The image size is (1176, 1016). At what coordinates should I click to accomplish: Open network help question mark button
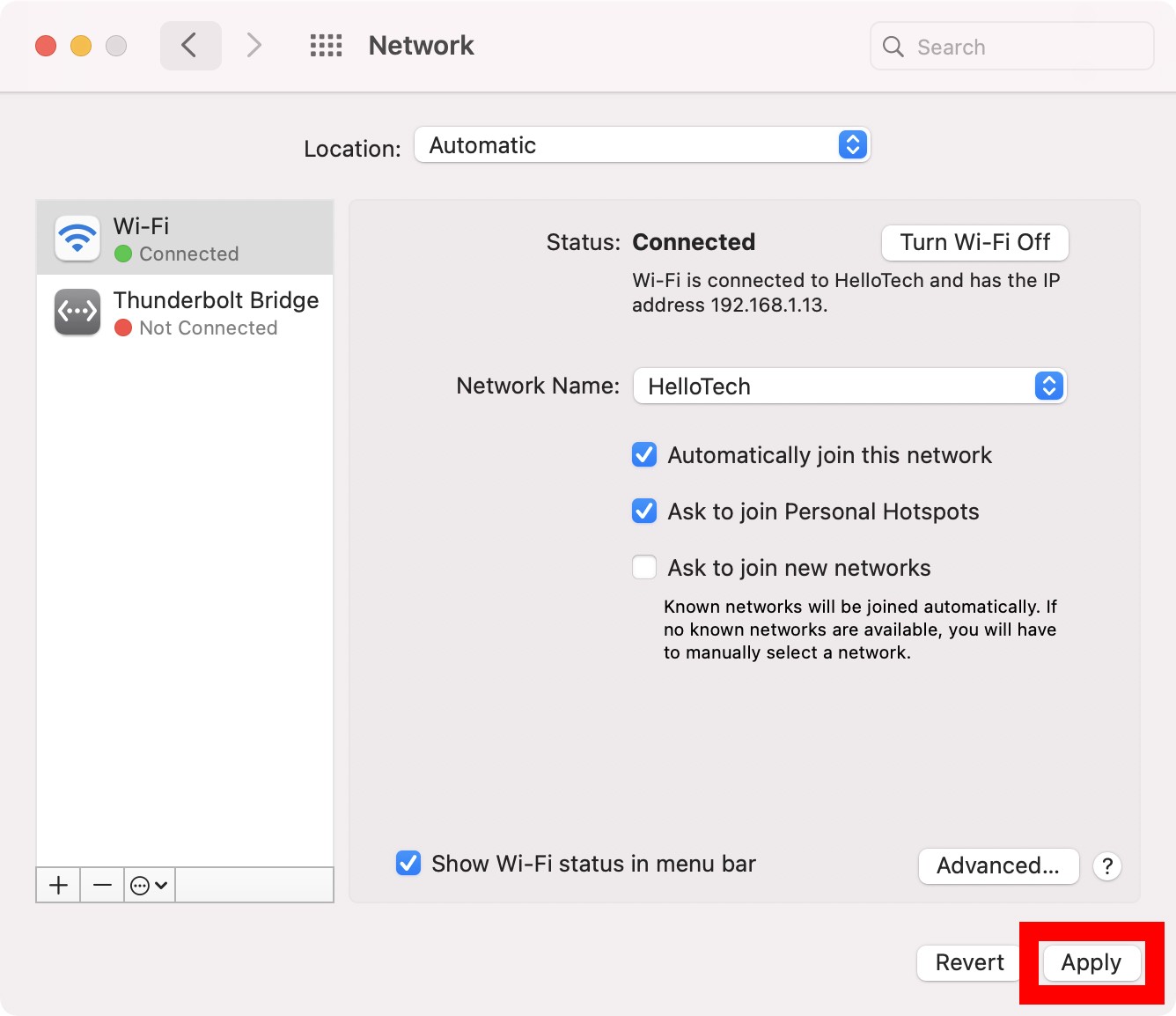[x=1107, y=866]
